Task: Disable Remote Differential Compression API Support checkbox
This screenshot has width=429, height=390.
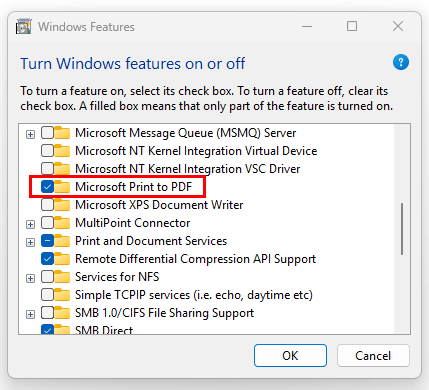Action: pyautogui.click(x=47, y=259)
